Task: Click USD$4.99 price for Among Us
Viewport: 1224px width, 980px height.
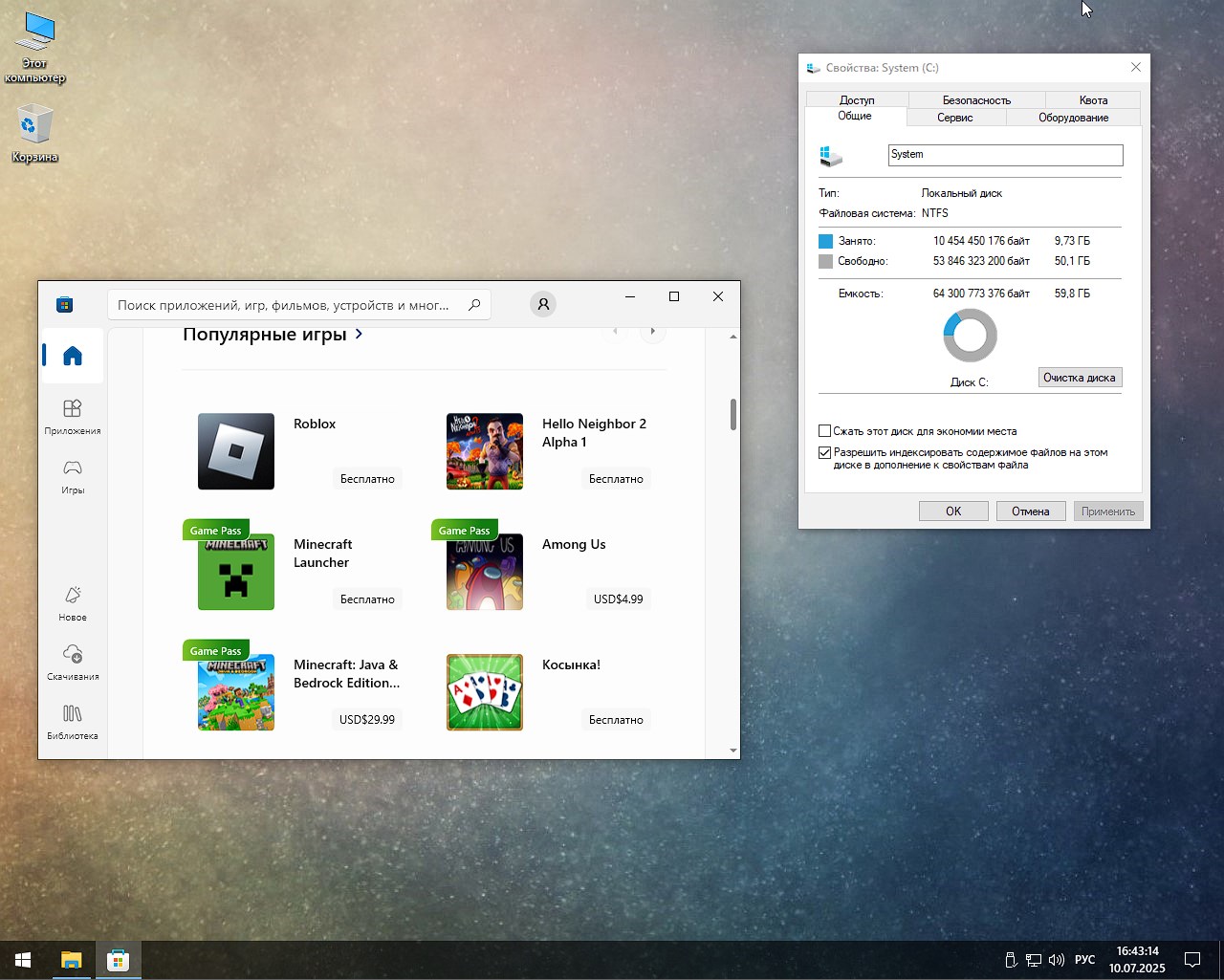Action: click(619, 599)
